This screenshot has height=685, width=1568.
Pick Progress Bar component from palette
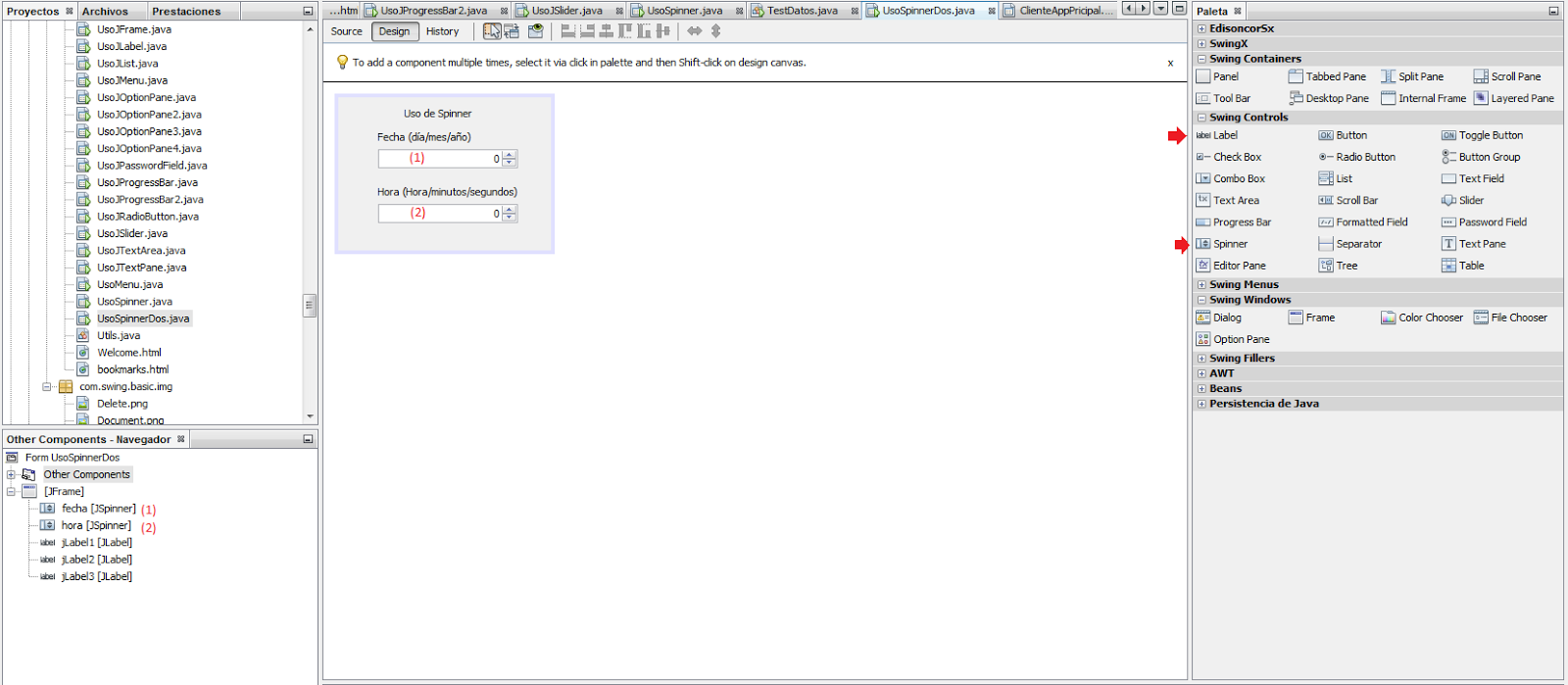1234,222
